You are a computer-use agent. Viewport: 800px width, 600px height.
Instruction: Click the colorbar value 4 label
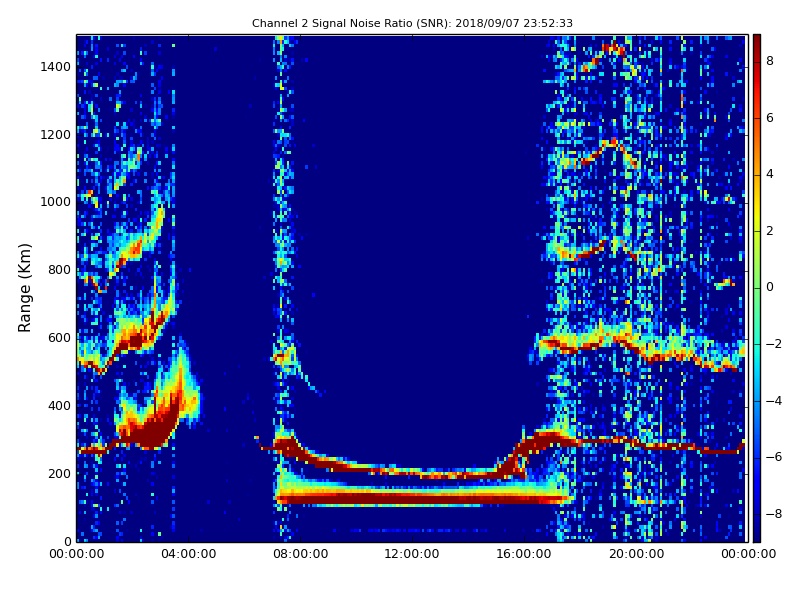[x=770, y=174]
